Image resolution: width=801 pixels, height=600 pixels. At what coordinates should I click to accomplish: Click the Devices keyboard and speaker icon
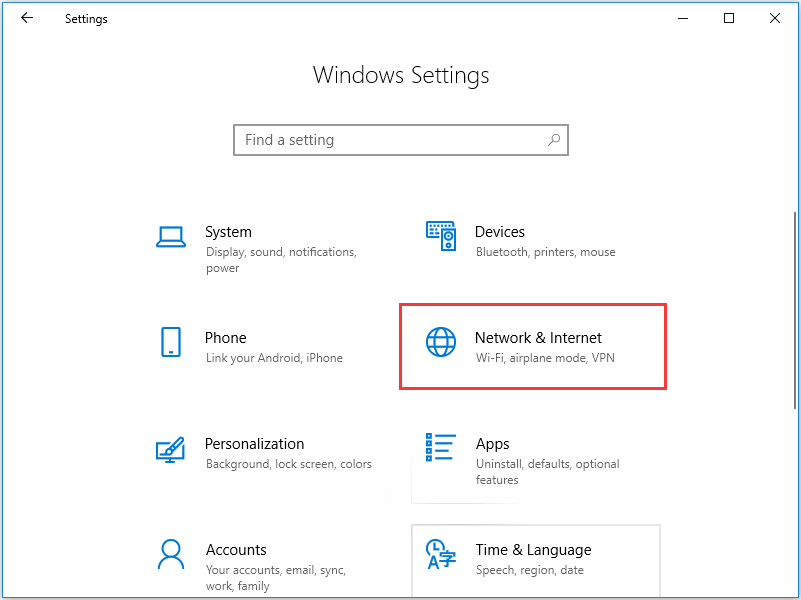coord(441,236)
